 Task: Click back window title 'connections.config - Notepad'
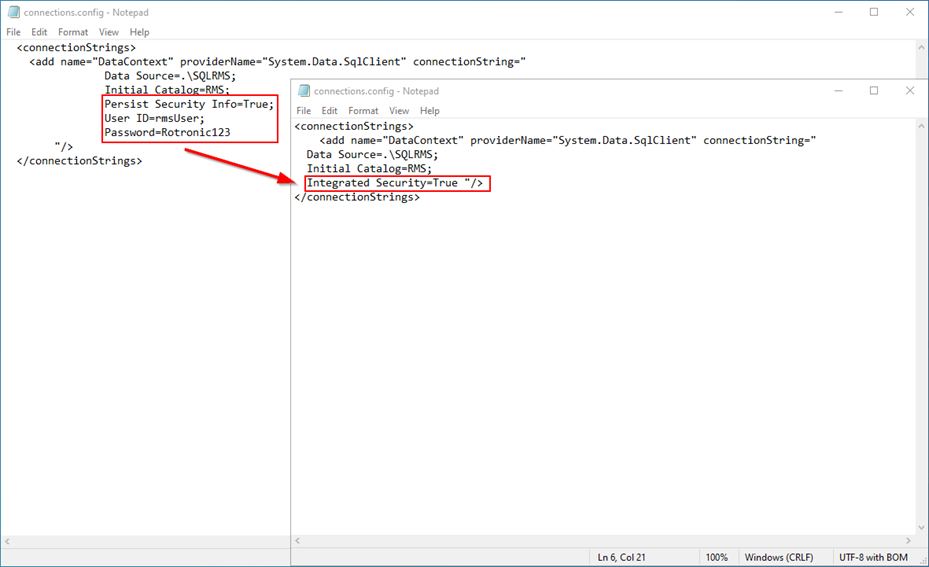tap(86, 12)
